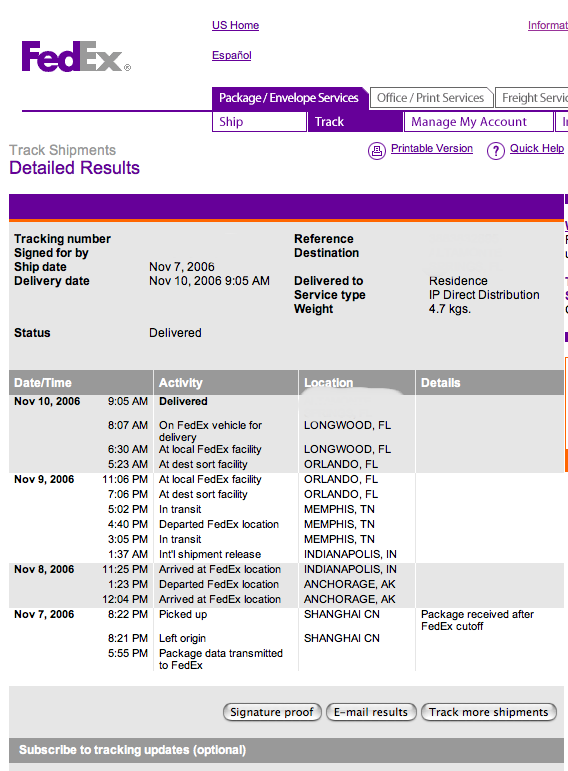Open the Manage My Account tab
The width and height of the screenshot is (568, 771).
click(478, 121)
